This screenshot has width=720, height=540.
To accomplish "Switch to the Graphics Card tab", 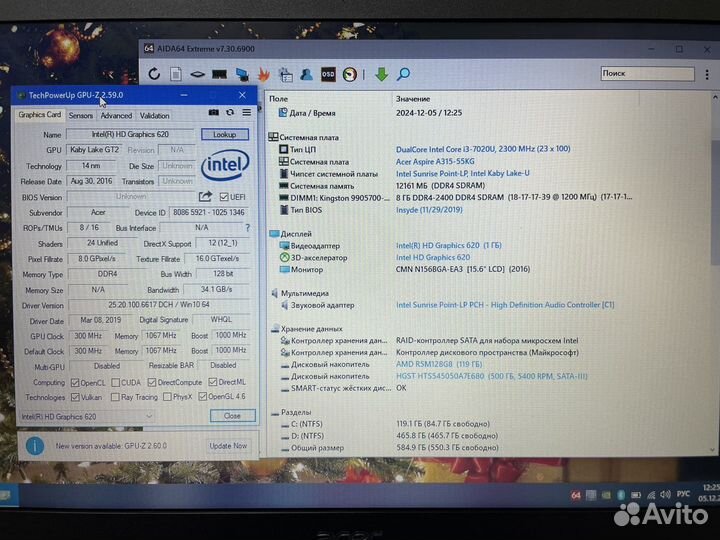I will 39,115.
